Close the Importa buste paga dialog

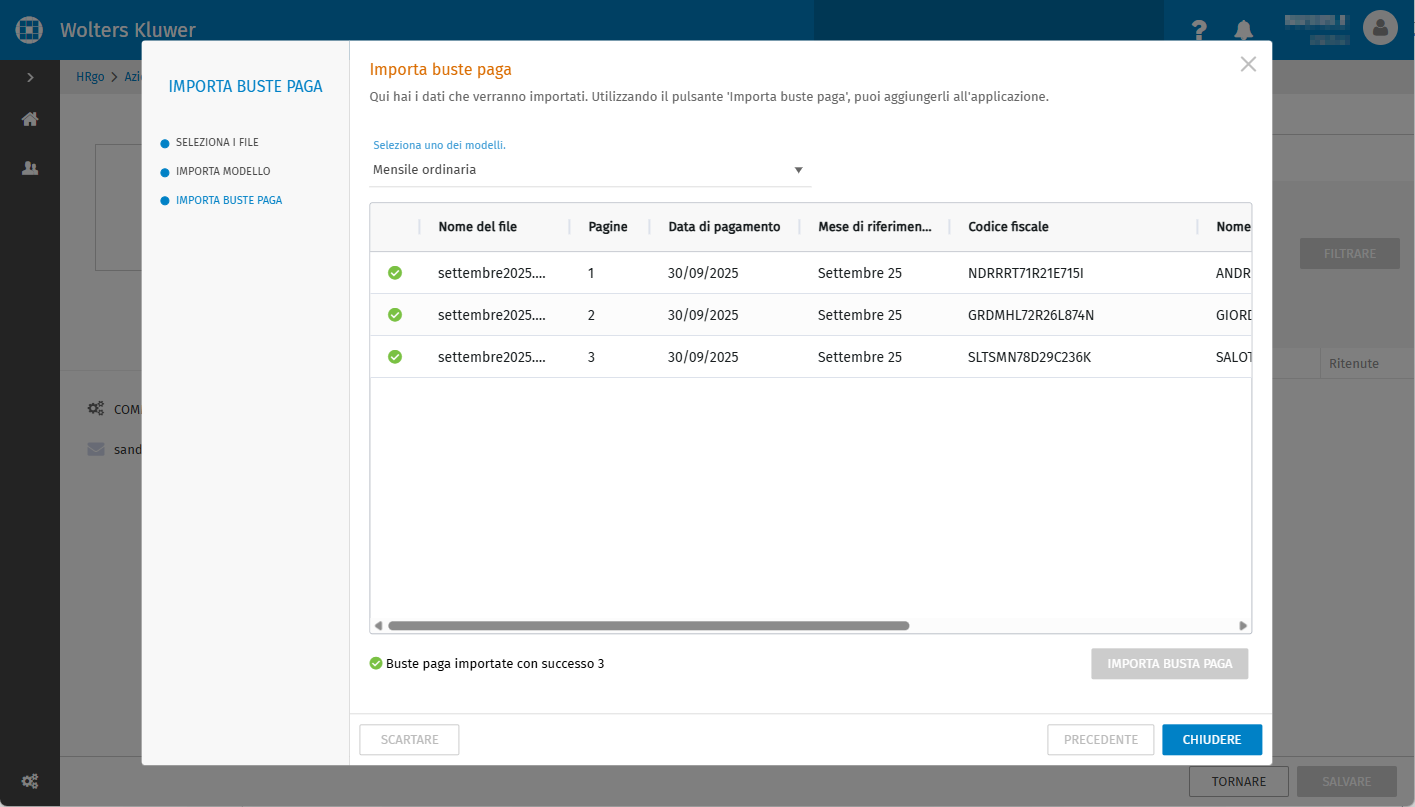[x=1248, y=64]
